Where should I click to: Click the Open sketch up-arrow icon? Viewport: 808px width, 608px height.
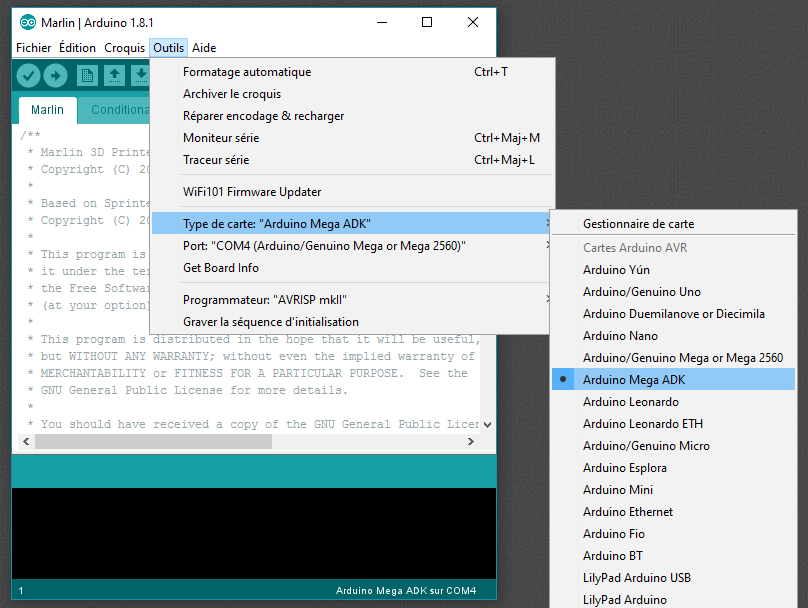coord(114,75)
